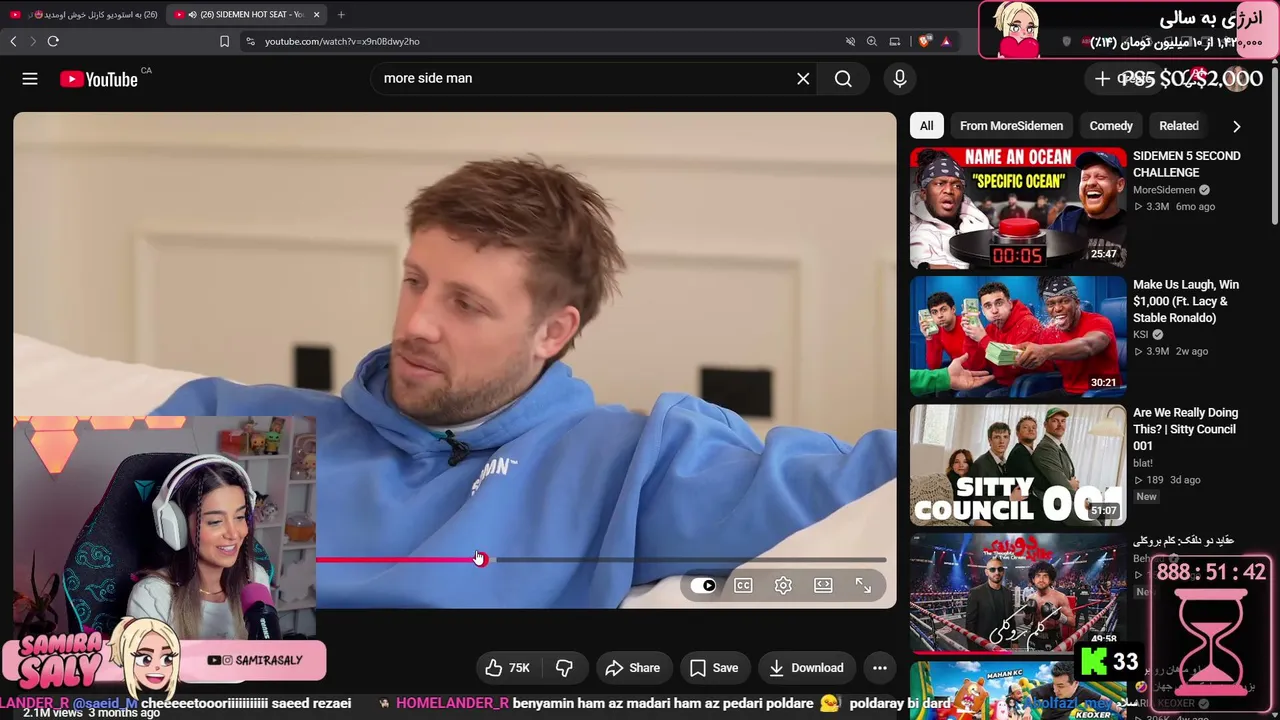Click the zoom magnifier icon in the address bar
Screen dimensions: 1280x720
872,41
